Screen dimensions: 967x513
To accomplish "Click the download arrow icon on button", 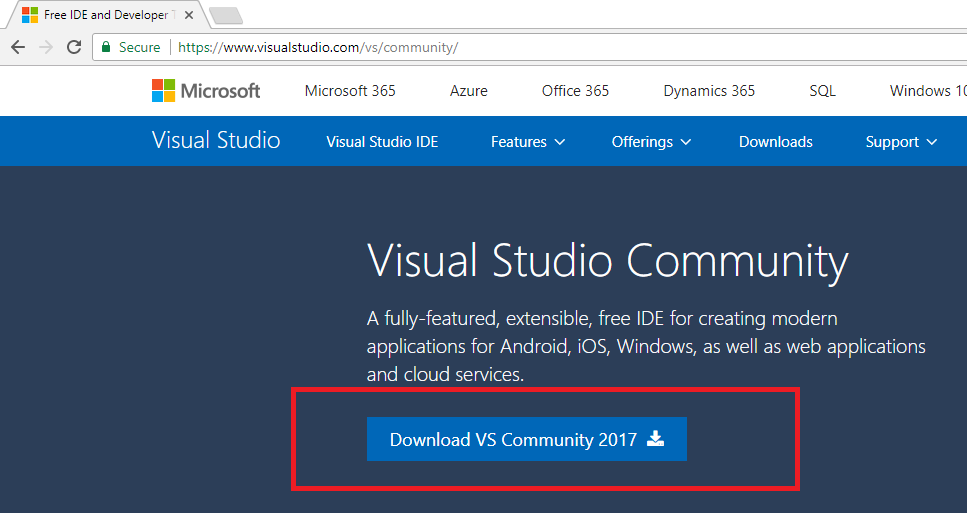I will click(x=656, y=438).
